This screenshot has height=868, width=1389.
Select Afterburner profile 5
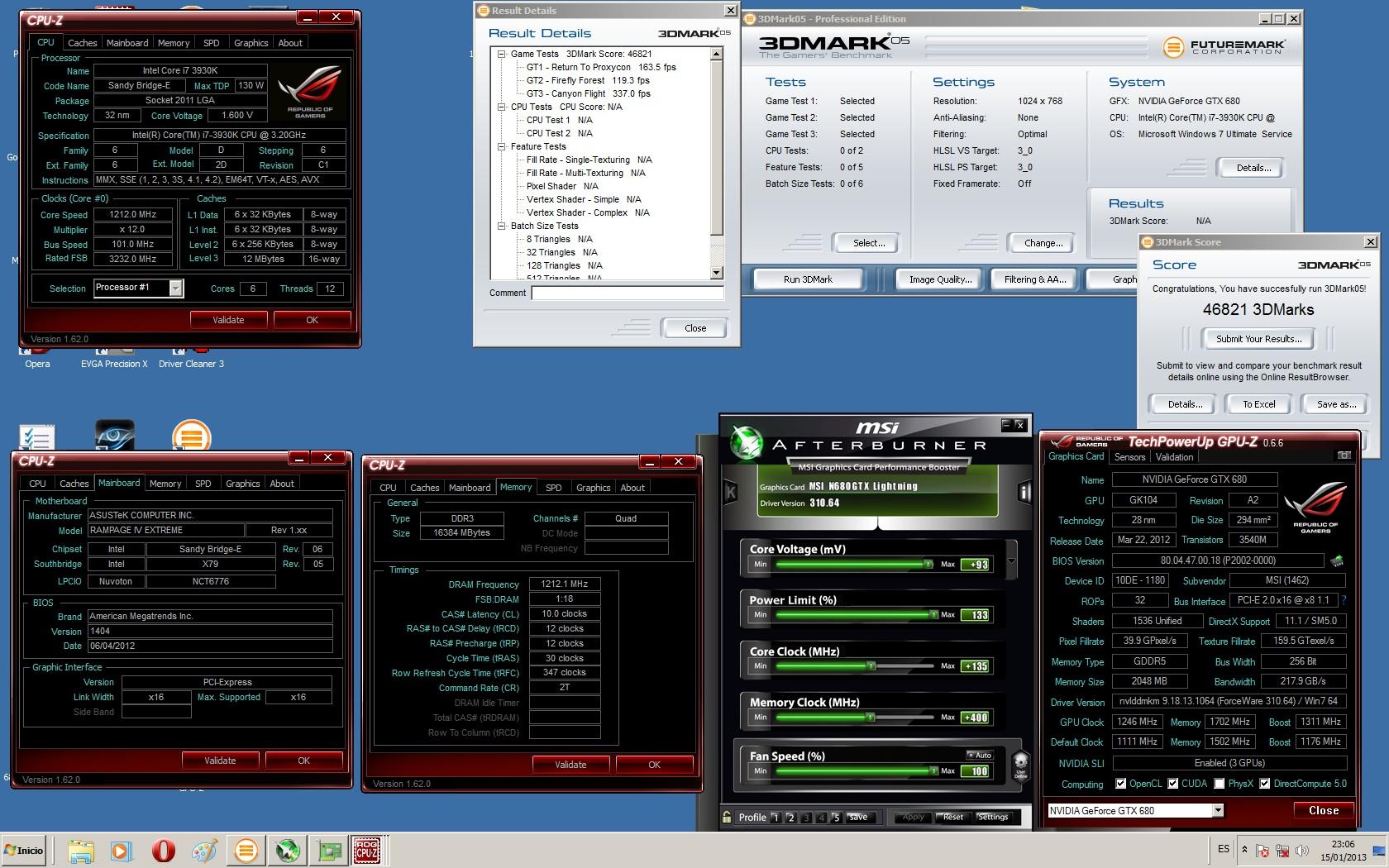click(x=836, y=818)
